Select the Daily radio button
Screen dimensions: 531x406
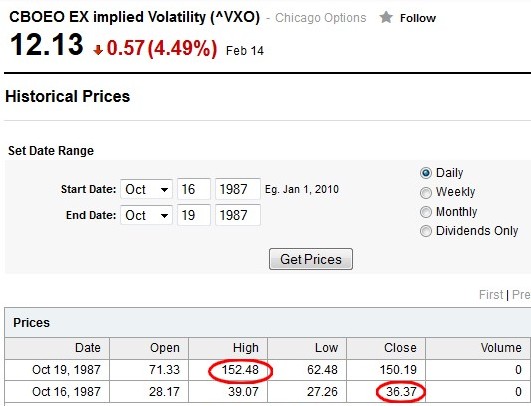[426, 173]
